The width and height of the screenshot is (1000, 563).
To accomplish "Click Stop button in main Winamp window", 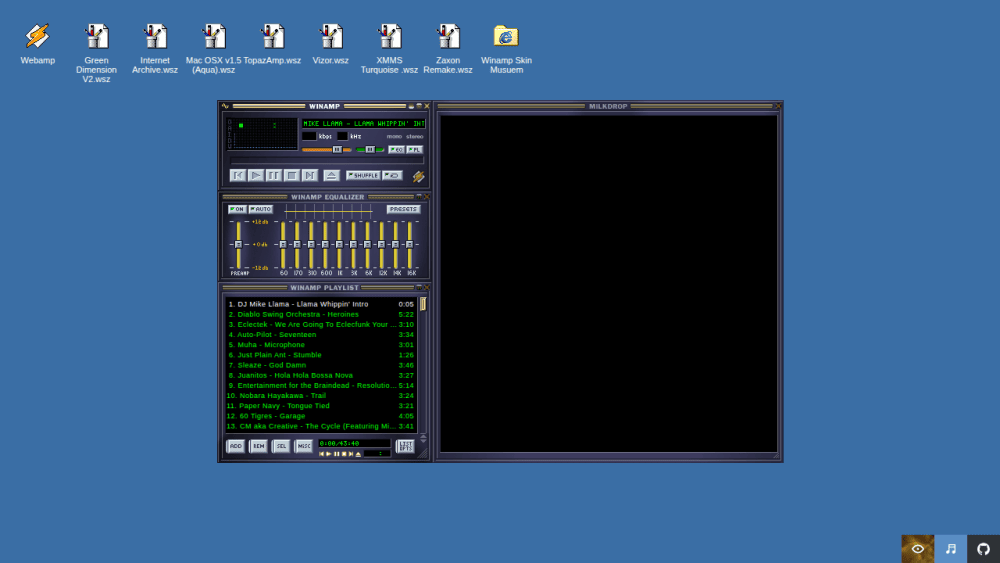I will [291, 175].
